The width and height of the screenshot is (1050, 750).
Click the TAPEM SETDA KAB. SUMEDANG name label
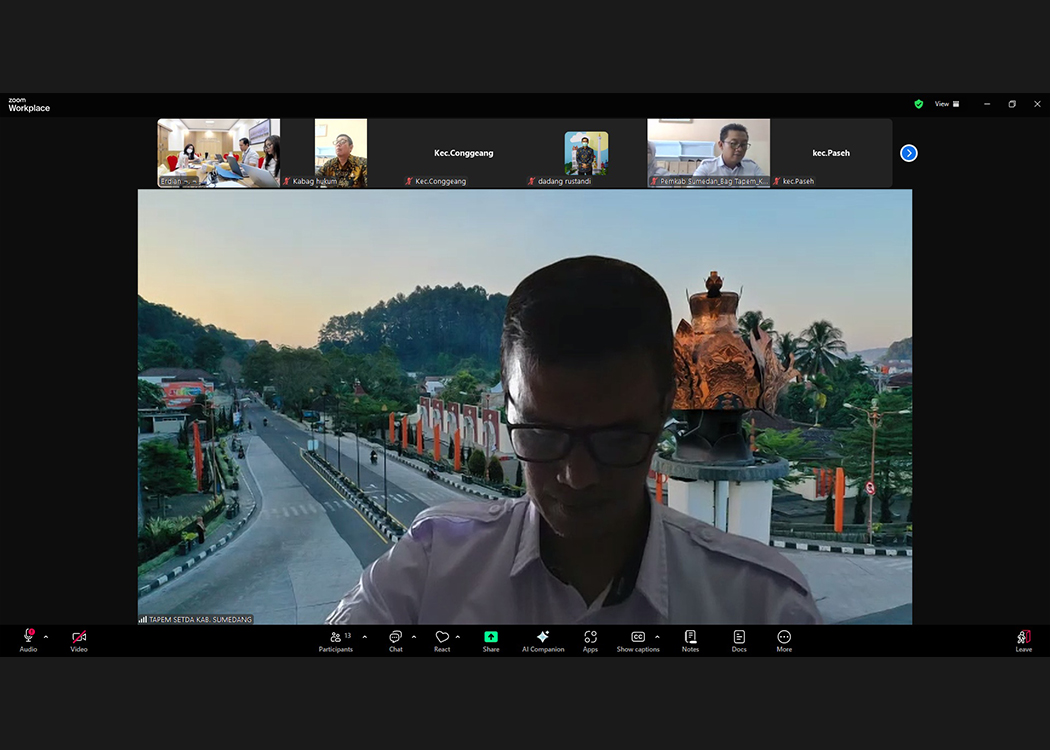click(x=200, y=619)
